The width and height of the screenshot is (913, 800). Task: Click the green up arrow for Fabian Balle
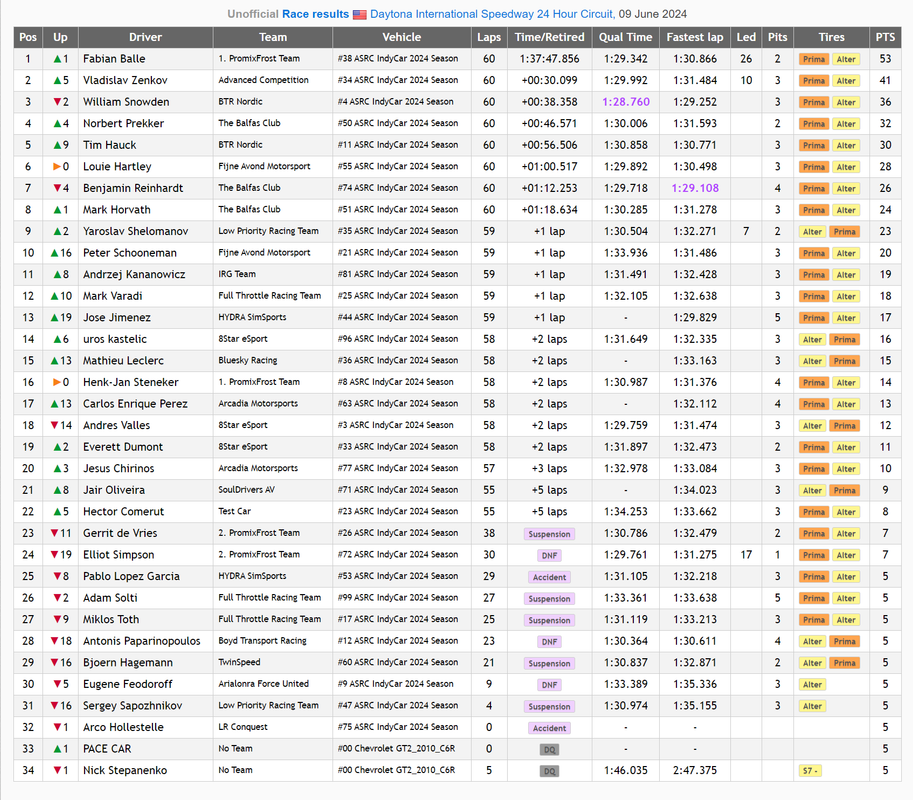point(57,59)
